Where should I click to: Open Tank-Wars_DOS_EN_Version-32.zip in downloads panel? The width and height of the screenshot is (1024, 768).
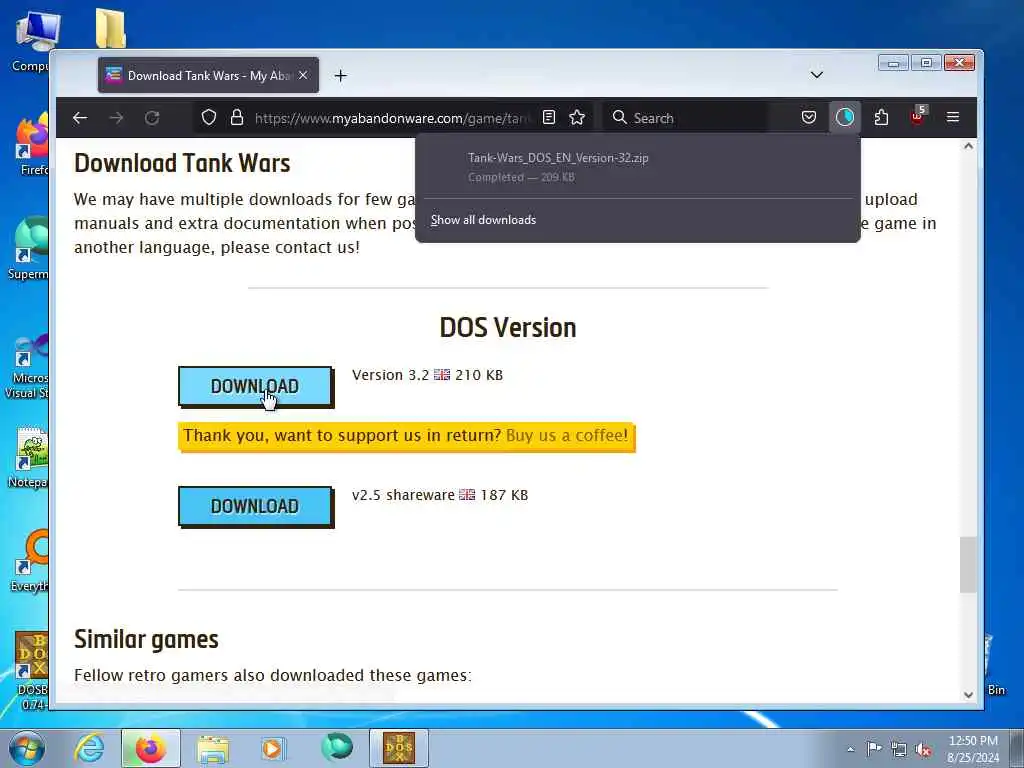pos(637,167)
